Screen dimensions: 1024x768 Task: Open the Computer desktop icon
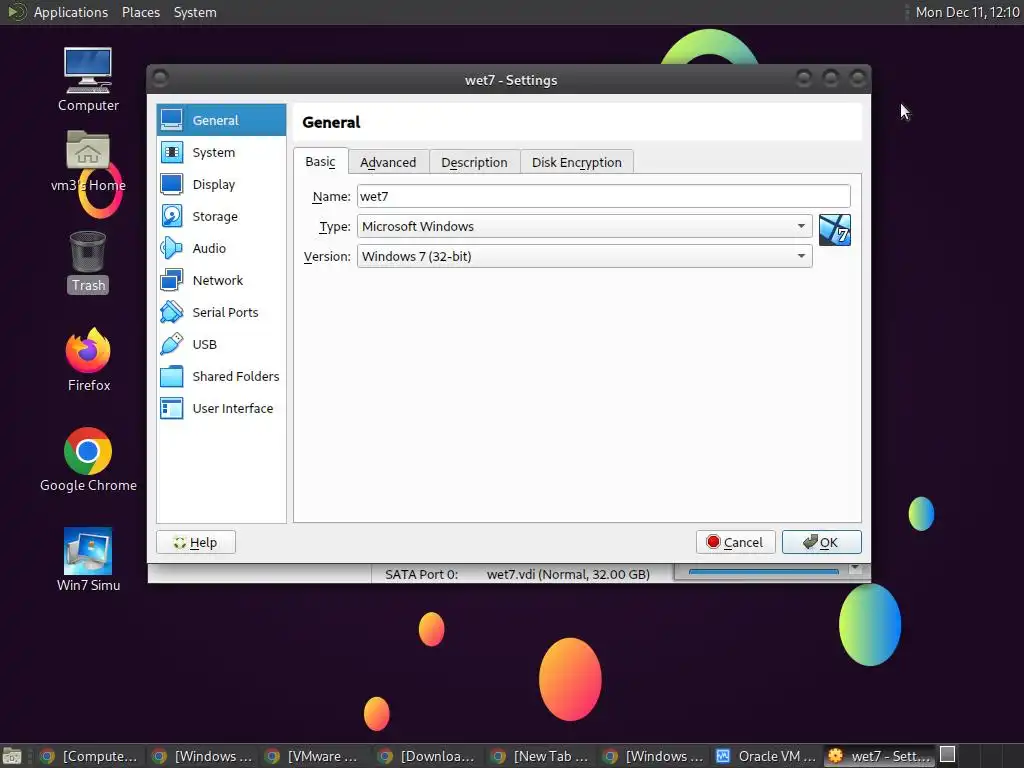click(x=88, y=71)
